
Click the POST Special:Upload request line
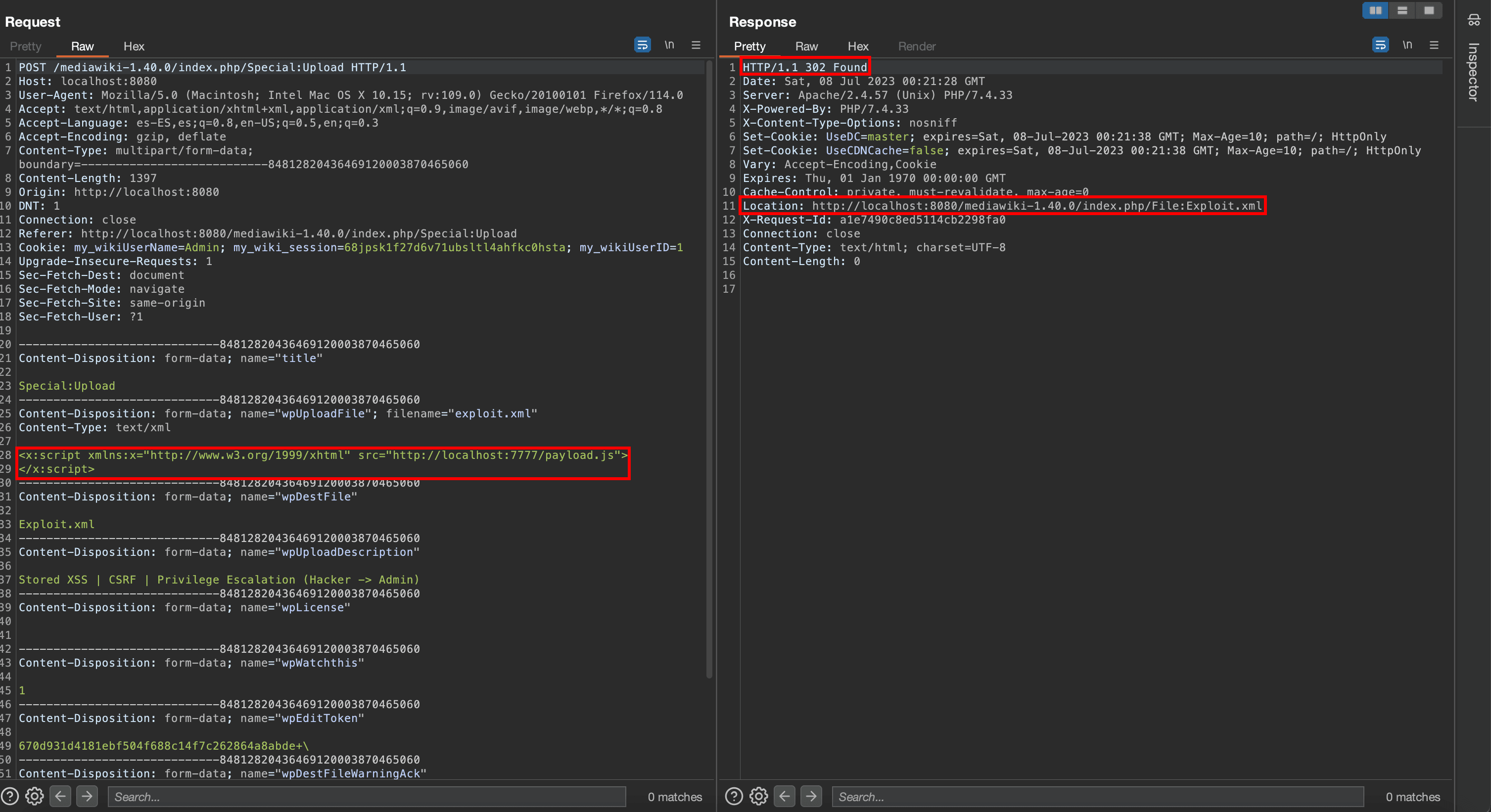(x=212, y=67)
